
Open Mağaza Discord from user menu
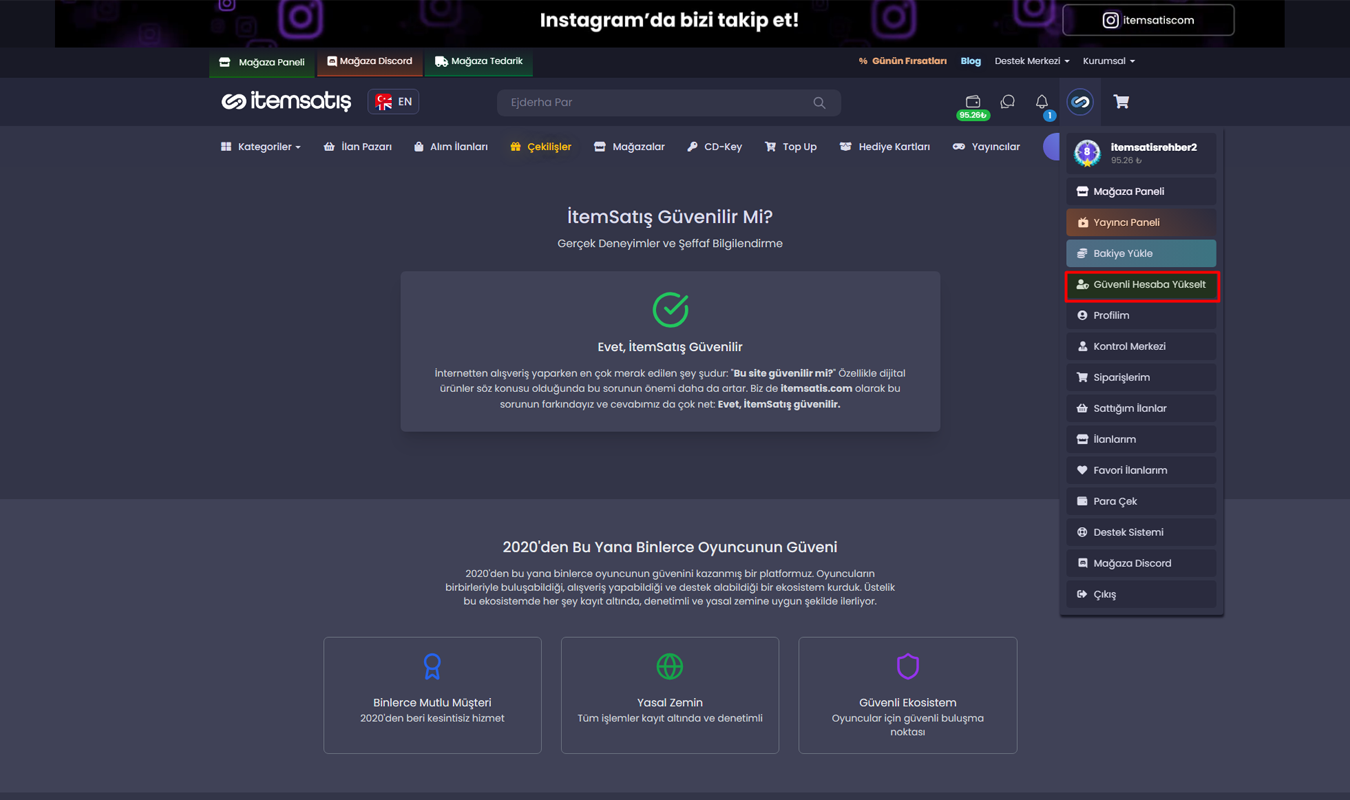click(1141, 563)
